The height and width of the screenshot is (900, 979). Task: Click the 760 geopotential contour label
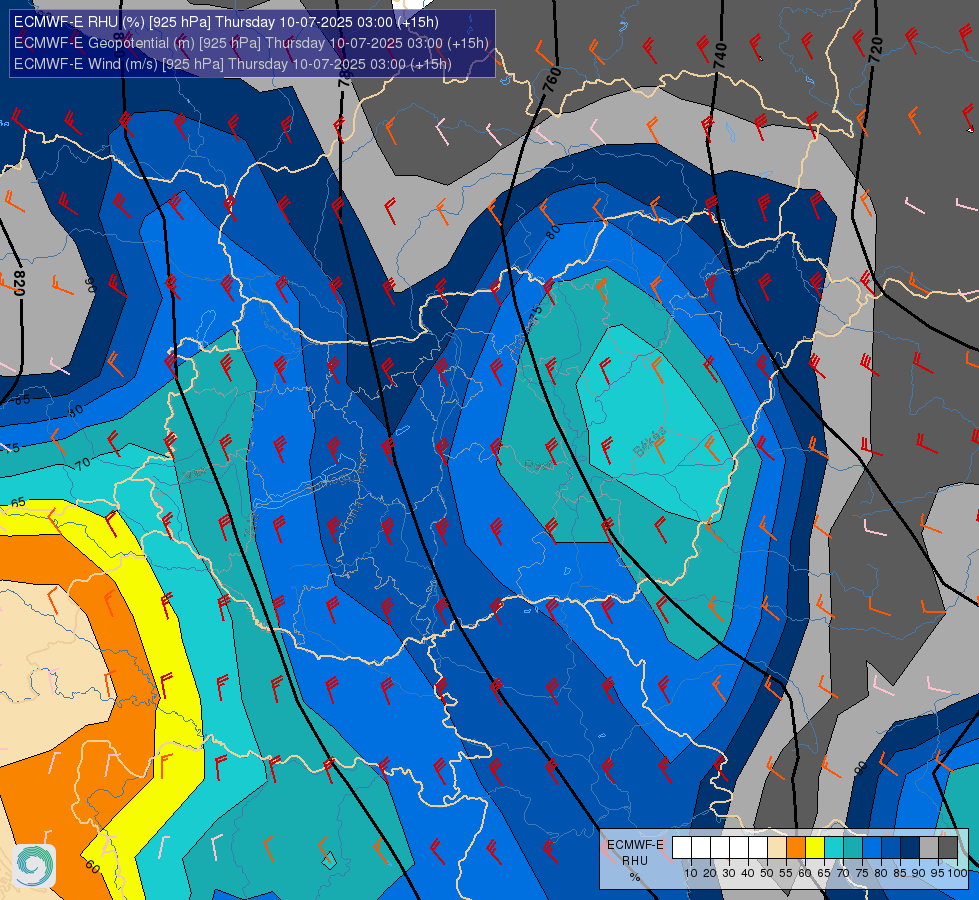[x=552, y=80]
